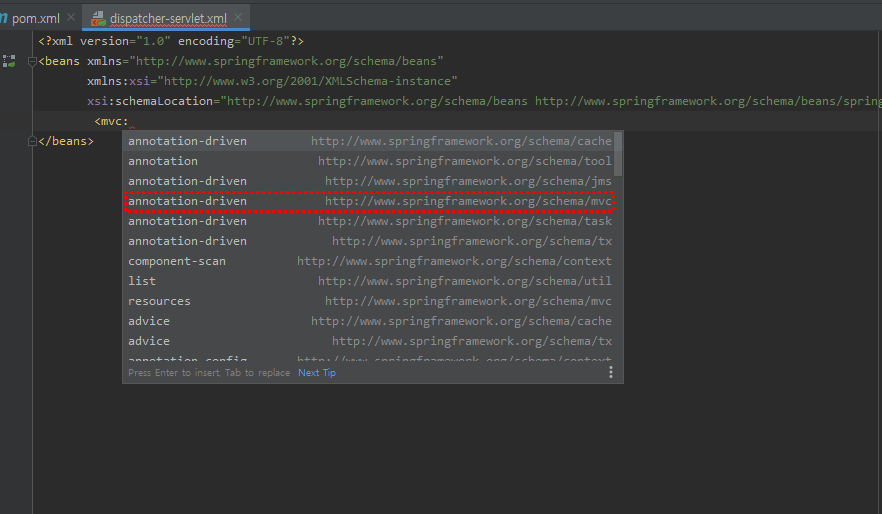The height and width of the screenshot is (514, 882).
Task: Click the dispatcher-servlet.xml file icon
Action: [x=98, y=19]
